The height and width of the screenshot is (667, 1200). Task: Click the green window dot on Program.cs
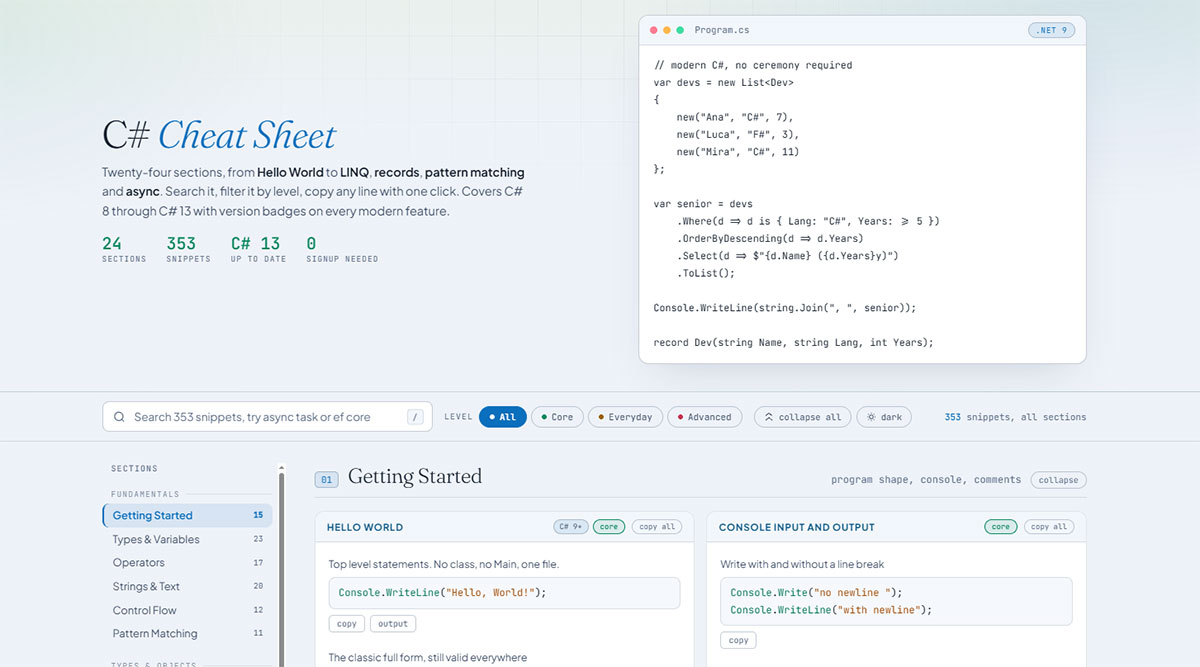[680, 30]
